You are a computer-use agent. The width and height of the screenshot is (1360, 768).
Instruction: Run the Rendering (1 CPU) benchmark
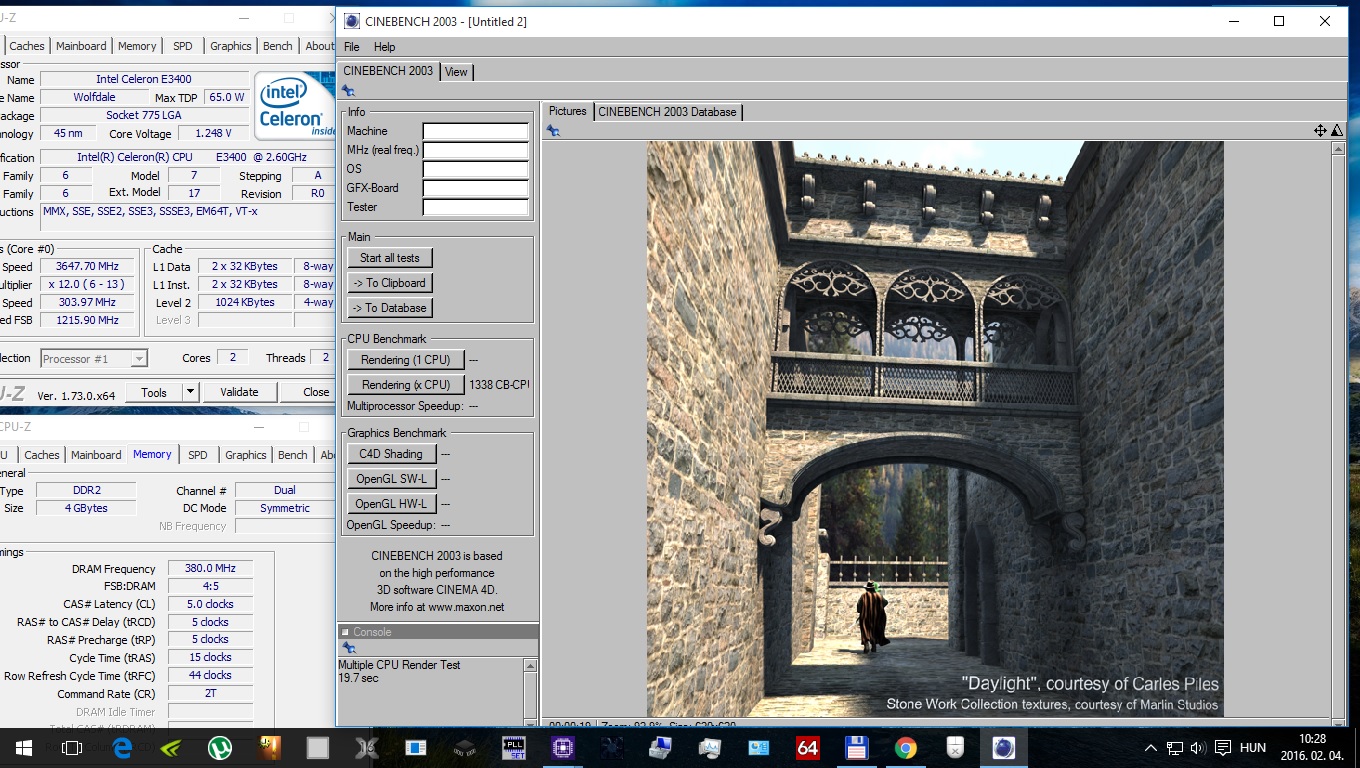[406, 360]
